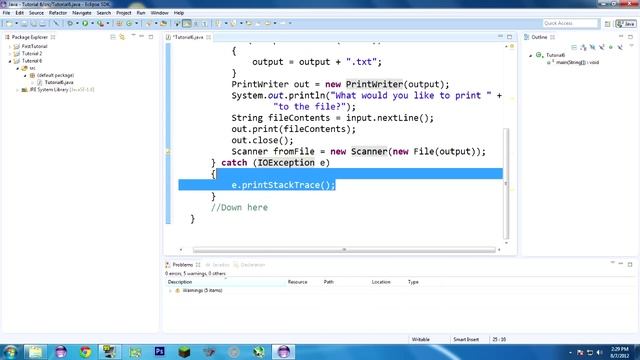Open the New file dropdown arrow
This screenshot has height=360, width=640.
(16, 24)
